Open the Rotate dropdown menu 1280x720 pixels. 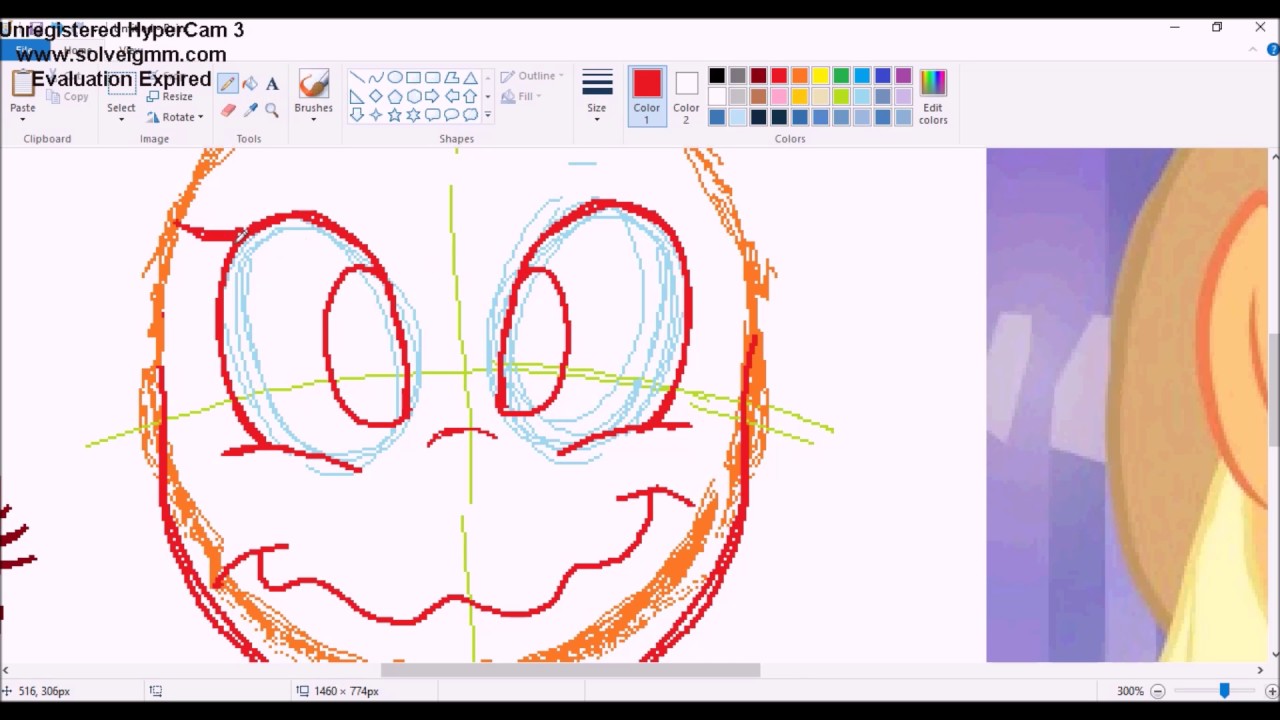(x=175, y=117)
